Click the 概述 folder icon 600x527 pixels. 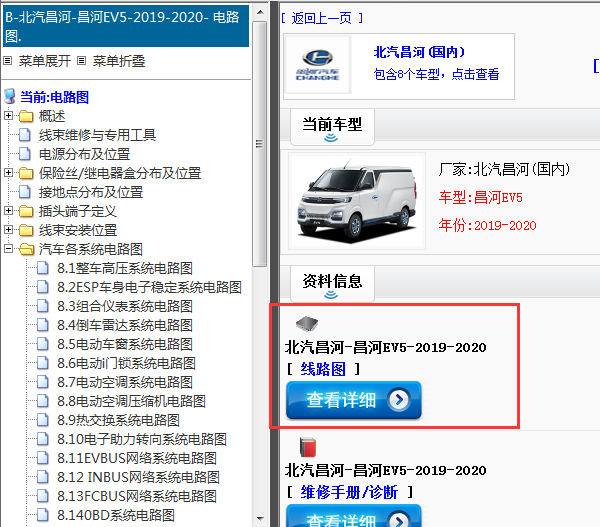(x=26, y=116)
